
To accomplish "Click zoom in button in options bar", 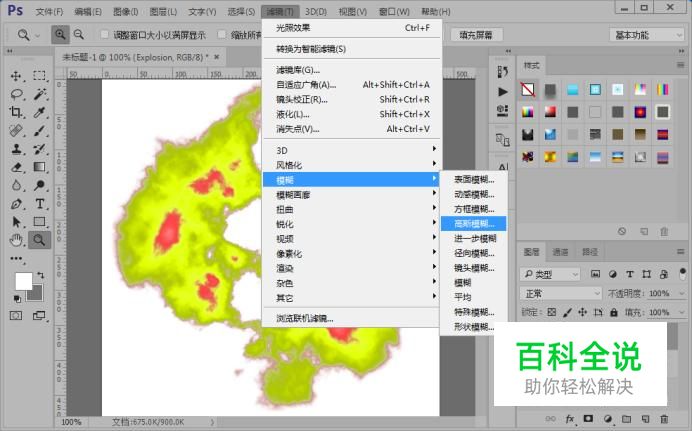I will pos(60,34).
